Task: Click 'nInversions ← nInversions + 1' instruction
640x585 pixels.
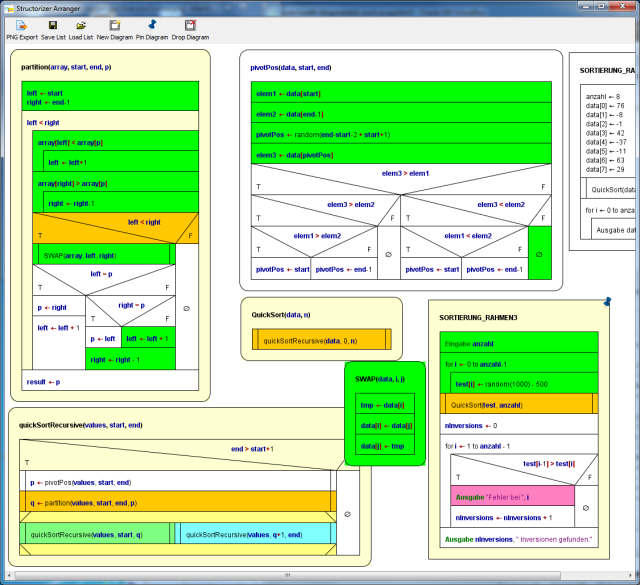Action: point(513,516)
